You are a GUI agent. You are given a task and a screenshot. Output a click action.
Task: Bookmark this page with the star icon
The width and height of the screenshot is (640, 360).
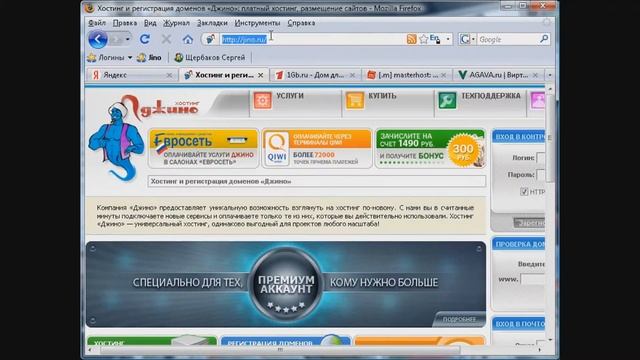424,39
